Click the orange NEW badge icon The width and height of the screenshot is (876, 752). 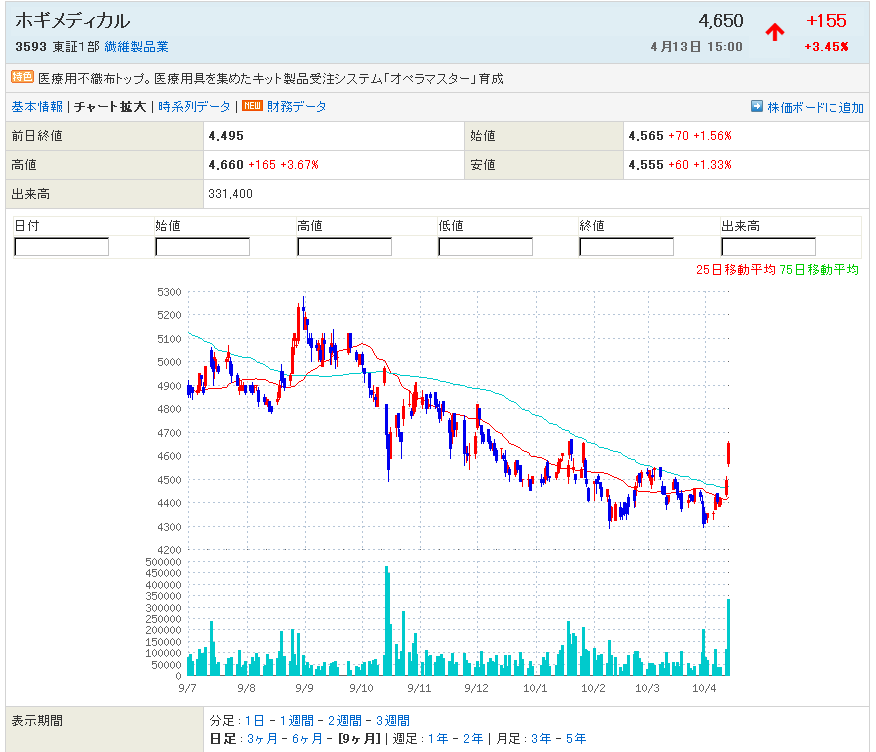(x=252, y=107)
